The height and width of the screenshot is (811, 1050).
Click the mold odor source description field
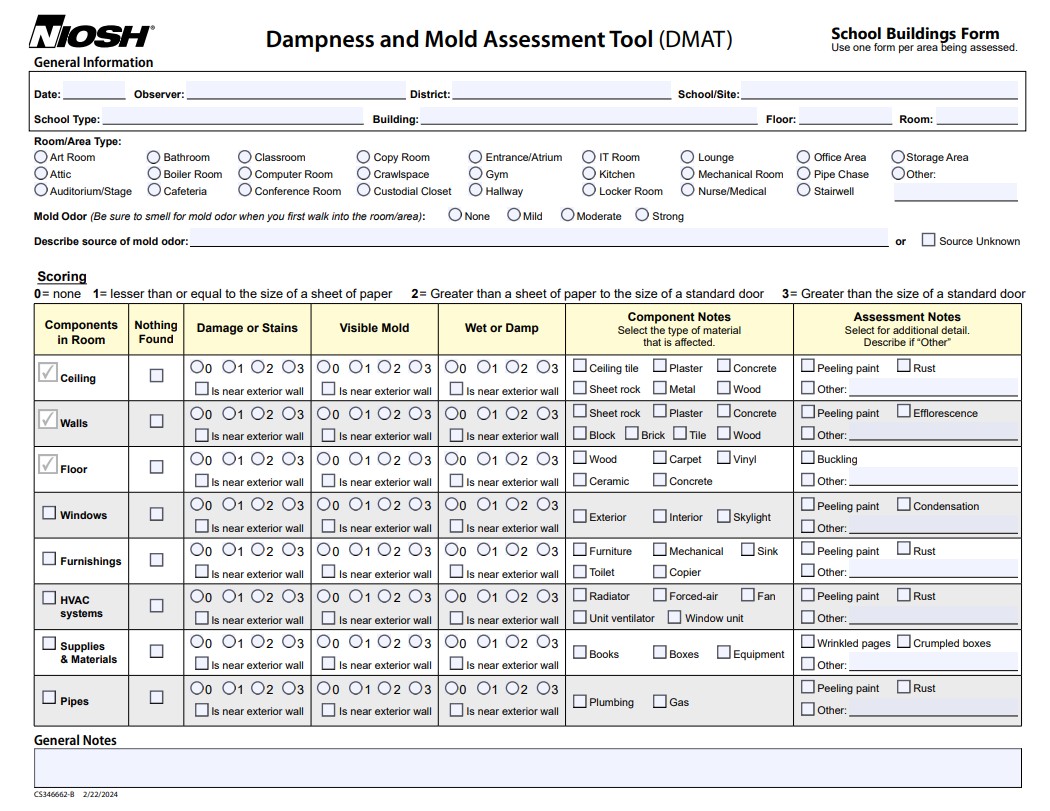tap(539, 238)
